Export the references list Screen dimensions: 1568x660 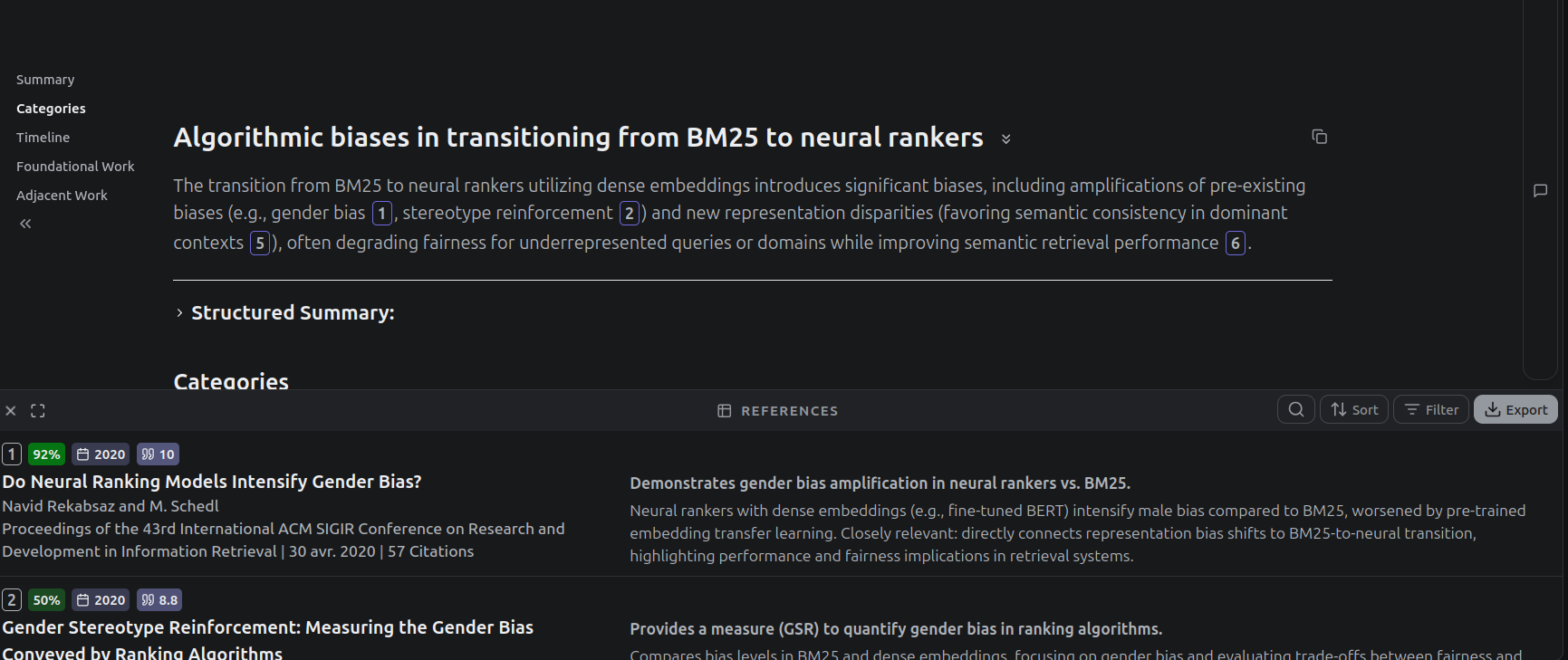[1515, 409]
